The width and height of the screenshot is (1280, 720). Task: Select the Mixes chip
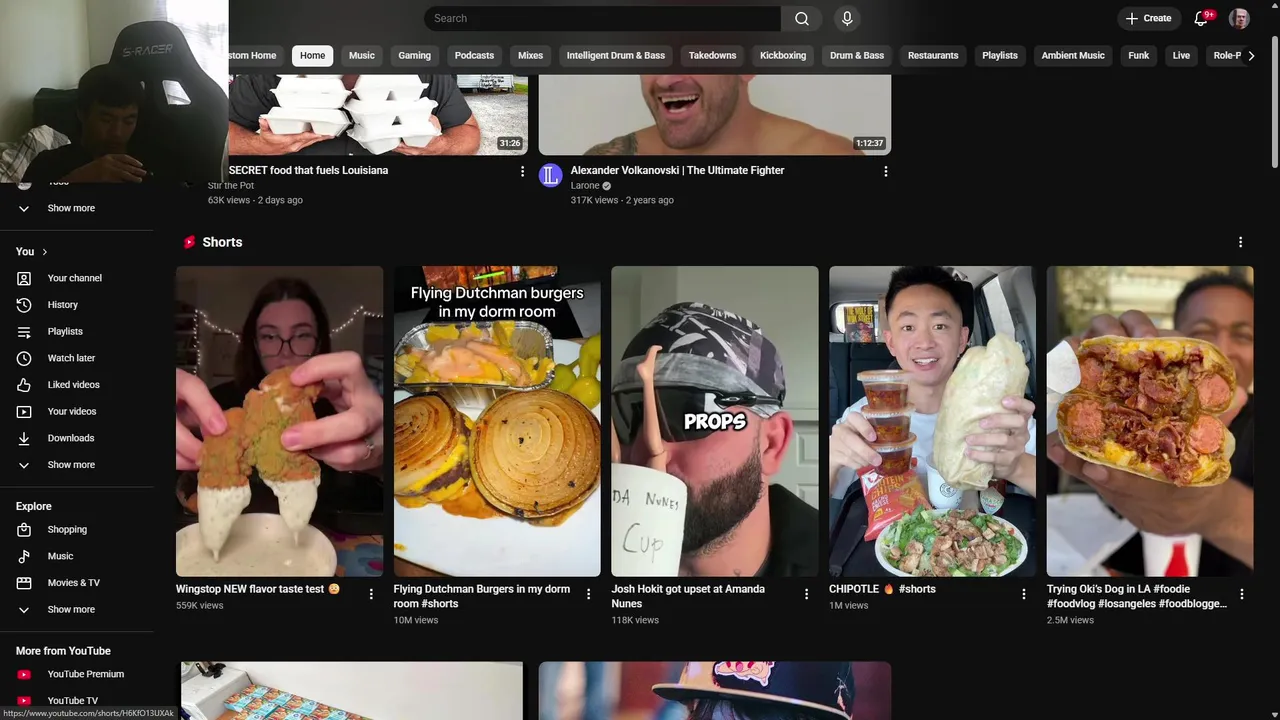(530, 55)
